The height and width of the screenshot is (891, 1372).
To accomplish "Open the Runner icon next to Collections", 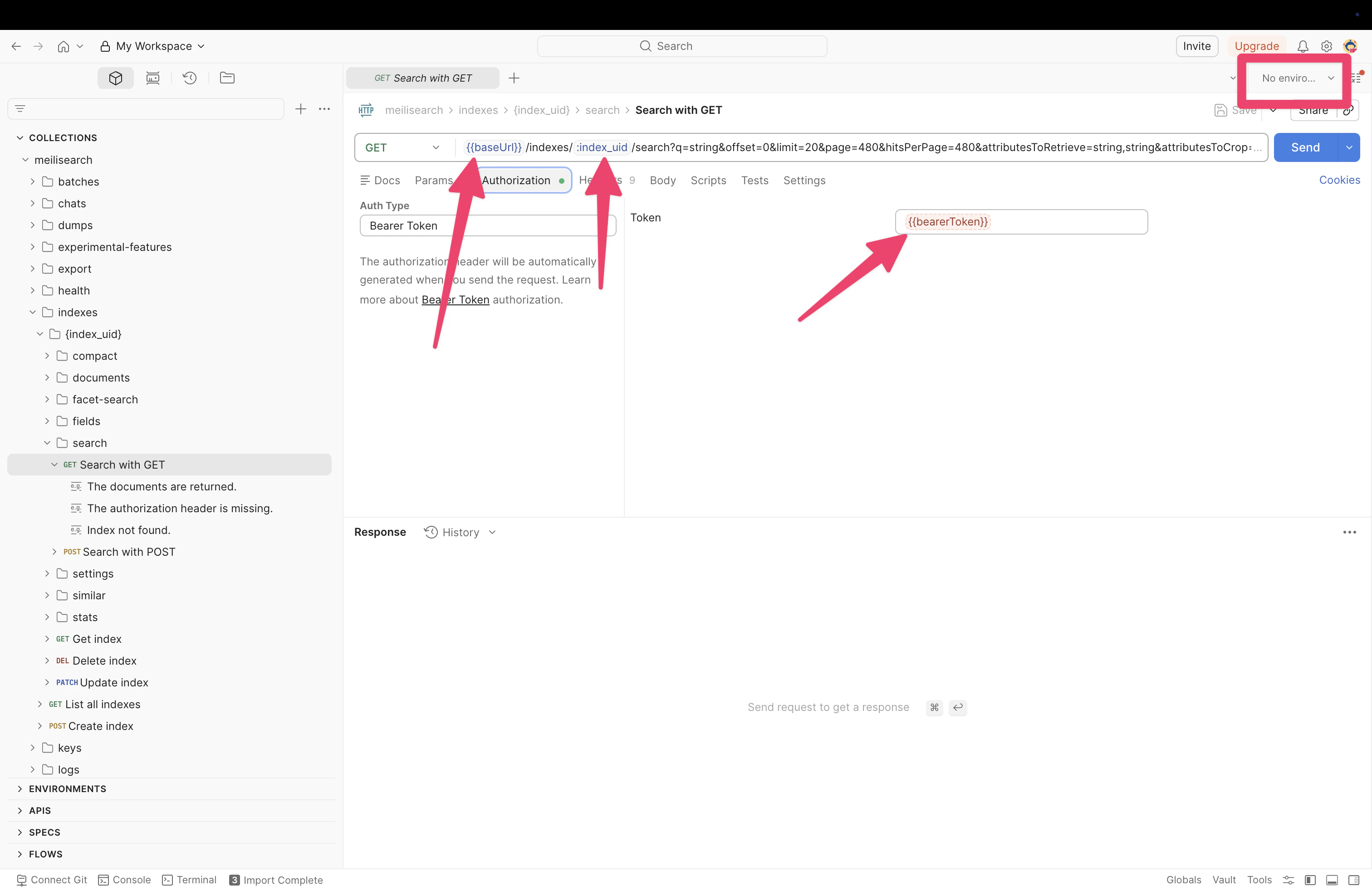I will tap(152, 78).
